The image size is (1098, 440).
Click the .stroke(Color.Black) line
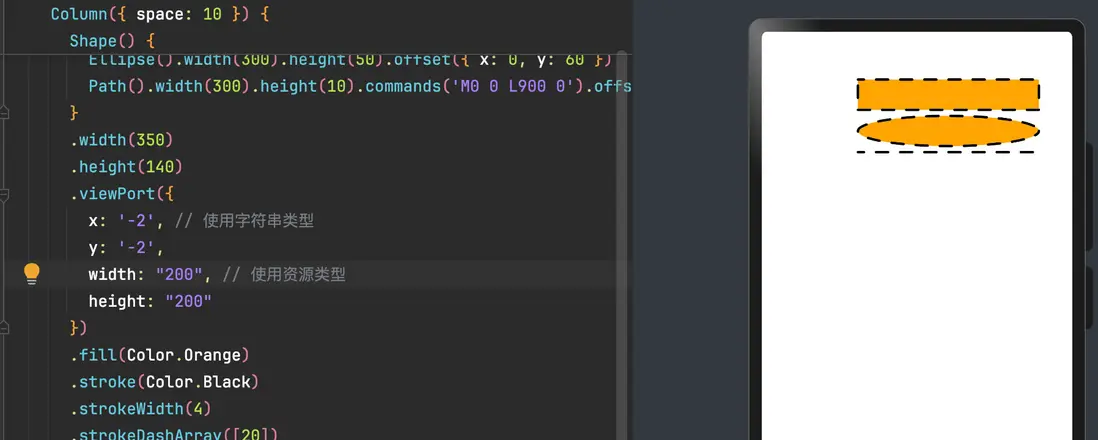[x=165, y=382]
